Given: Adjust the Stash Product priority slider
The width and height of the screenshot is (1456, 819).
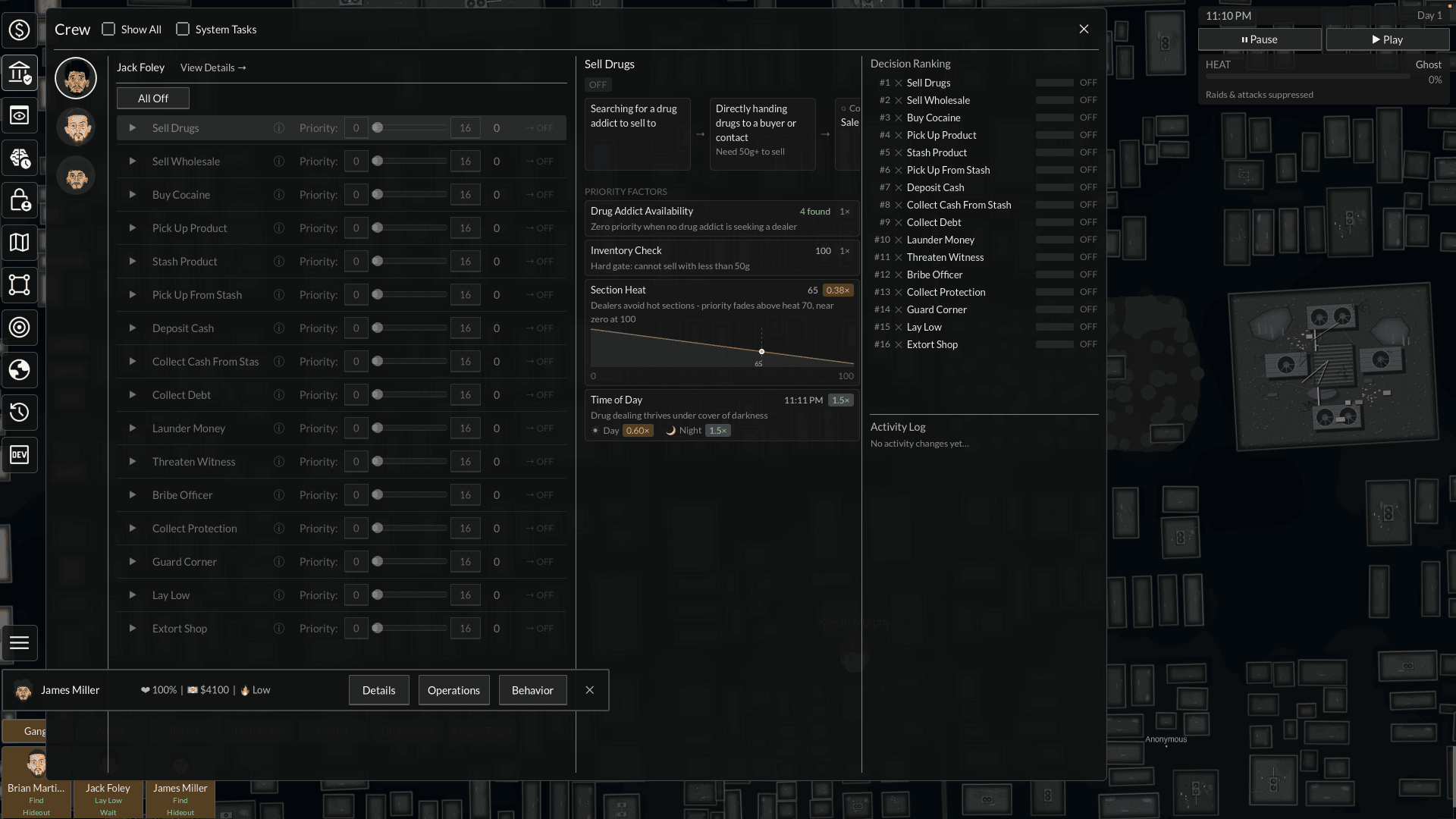Looking at the screenshot, I should [x=409, y=262].
